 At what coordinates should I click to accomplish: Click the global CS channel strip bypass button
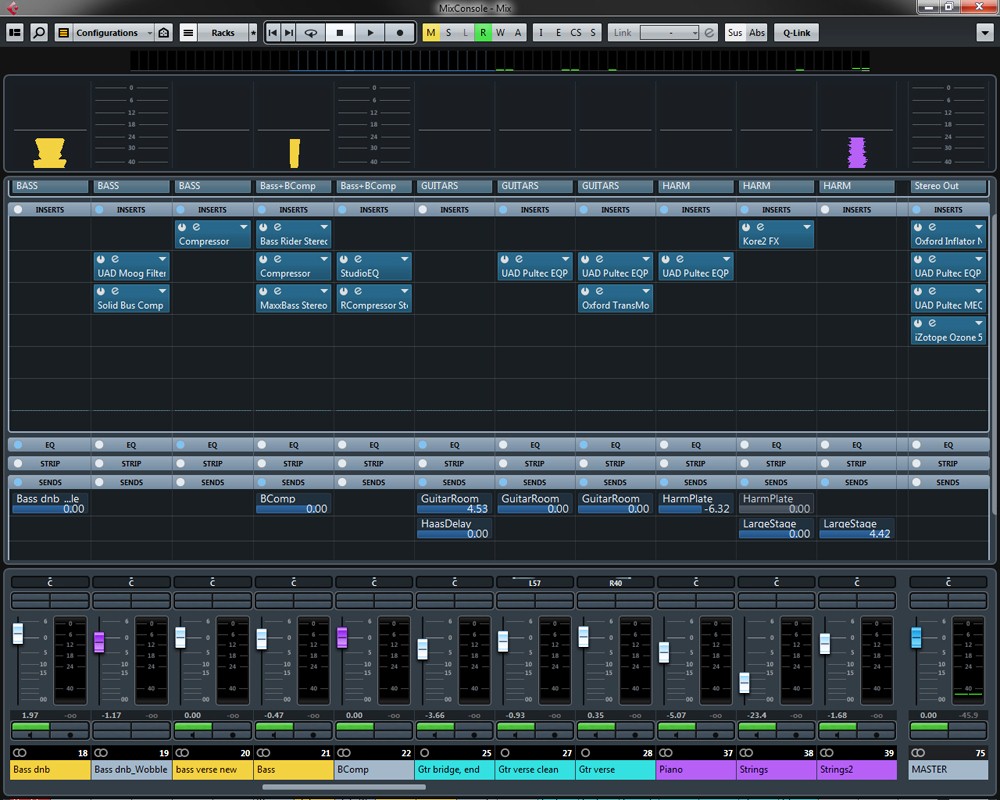[576, 33]
